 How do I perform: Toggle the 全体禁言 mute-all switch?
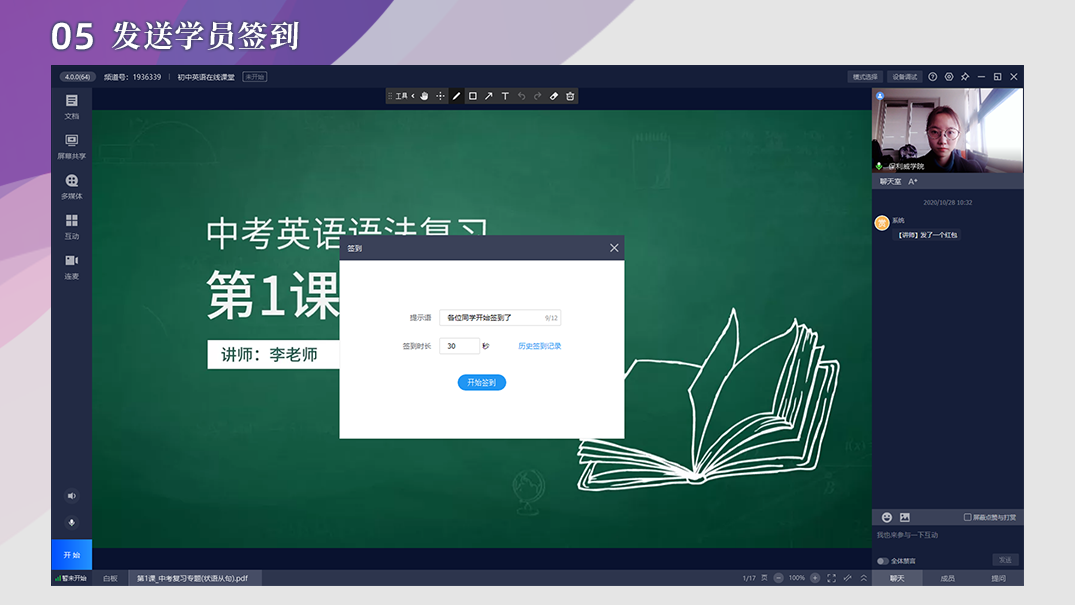882,561
